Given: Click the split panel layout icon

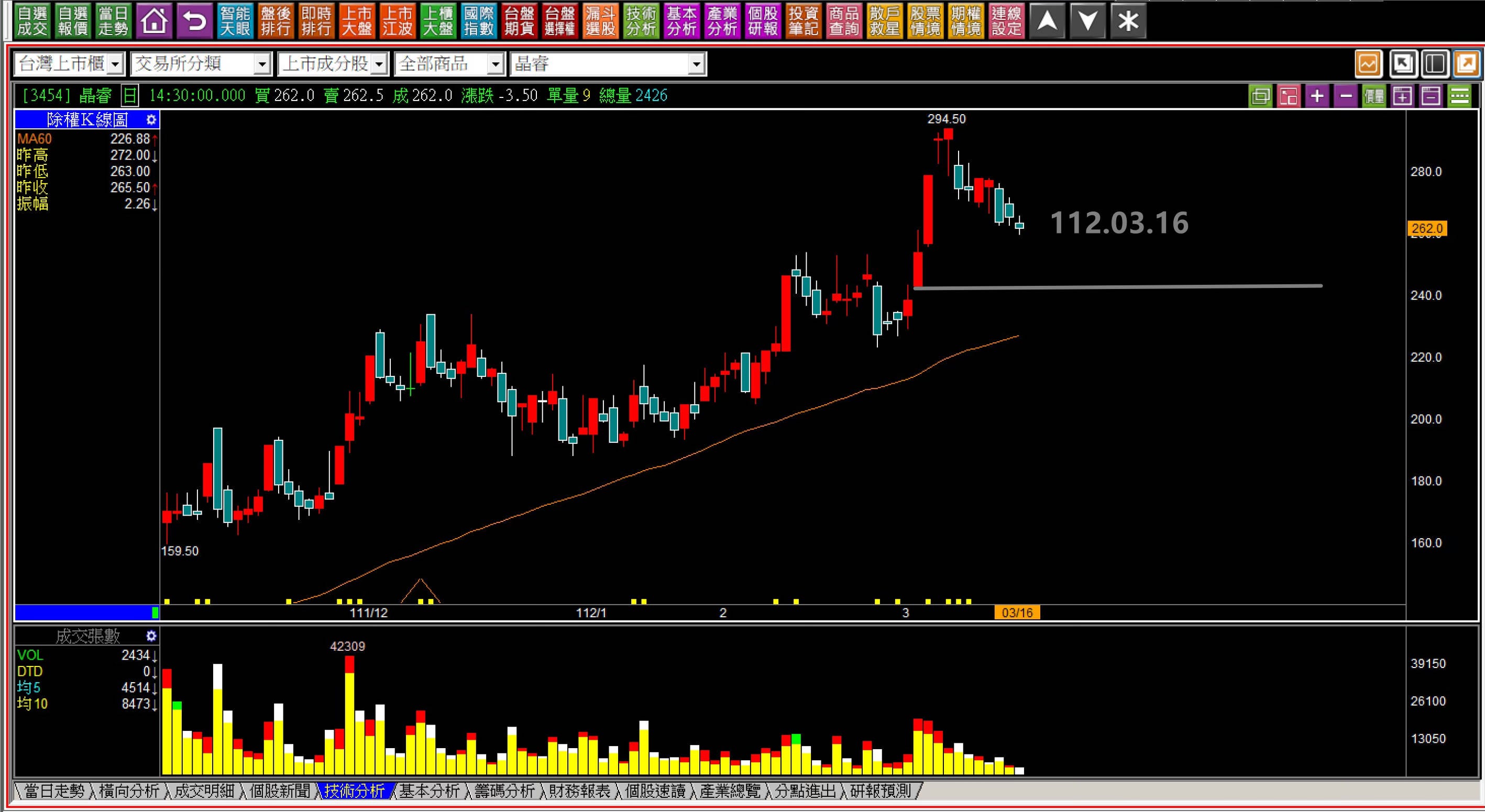Looking at the screenshot, I should (1434, 64).
